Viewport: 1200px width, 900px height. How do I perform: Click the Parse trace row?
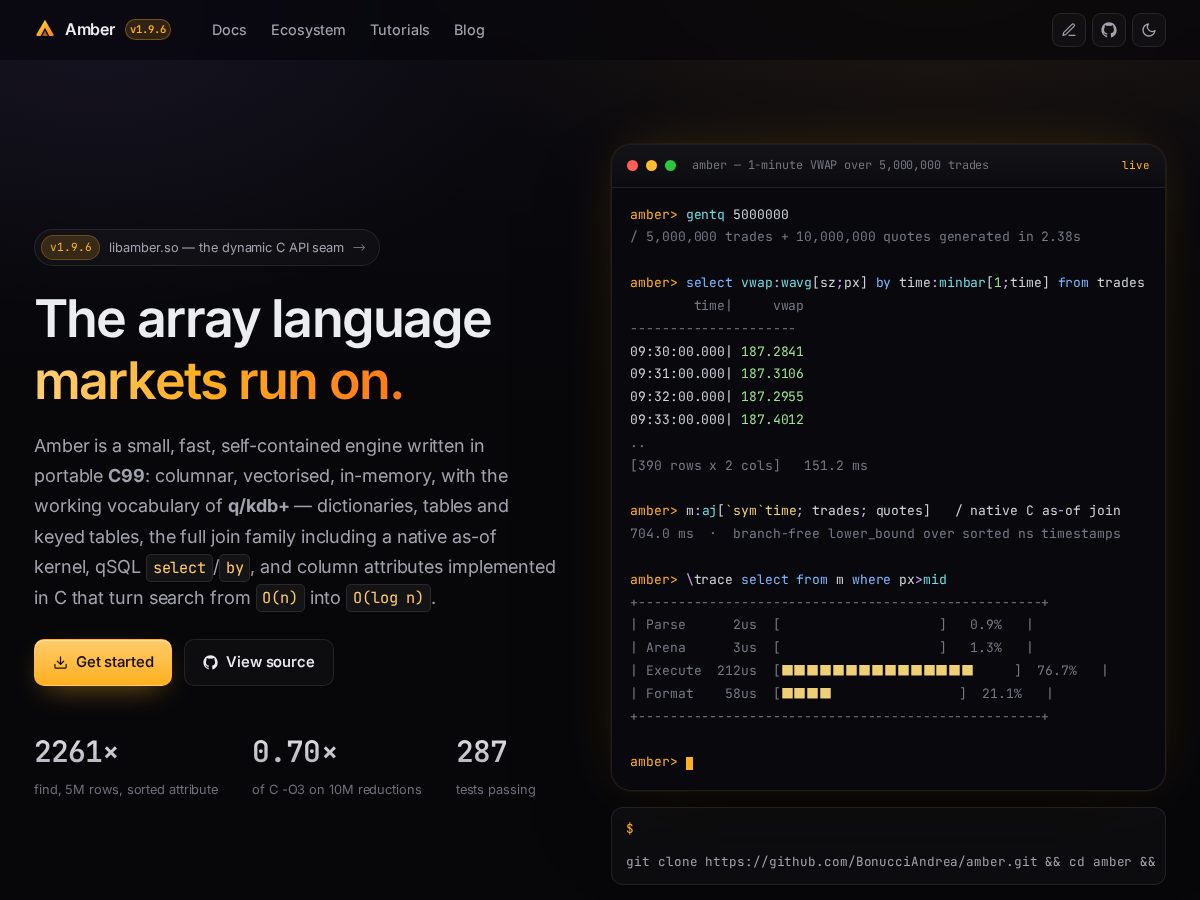pyautogui.click(x=832, y=625)
